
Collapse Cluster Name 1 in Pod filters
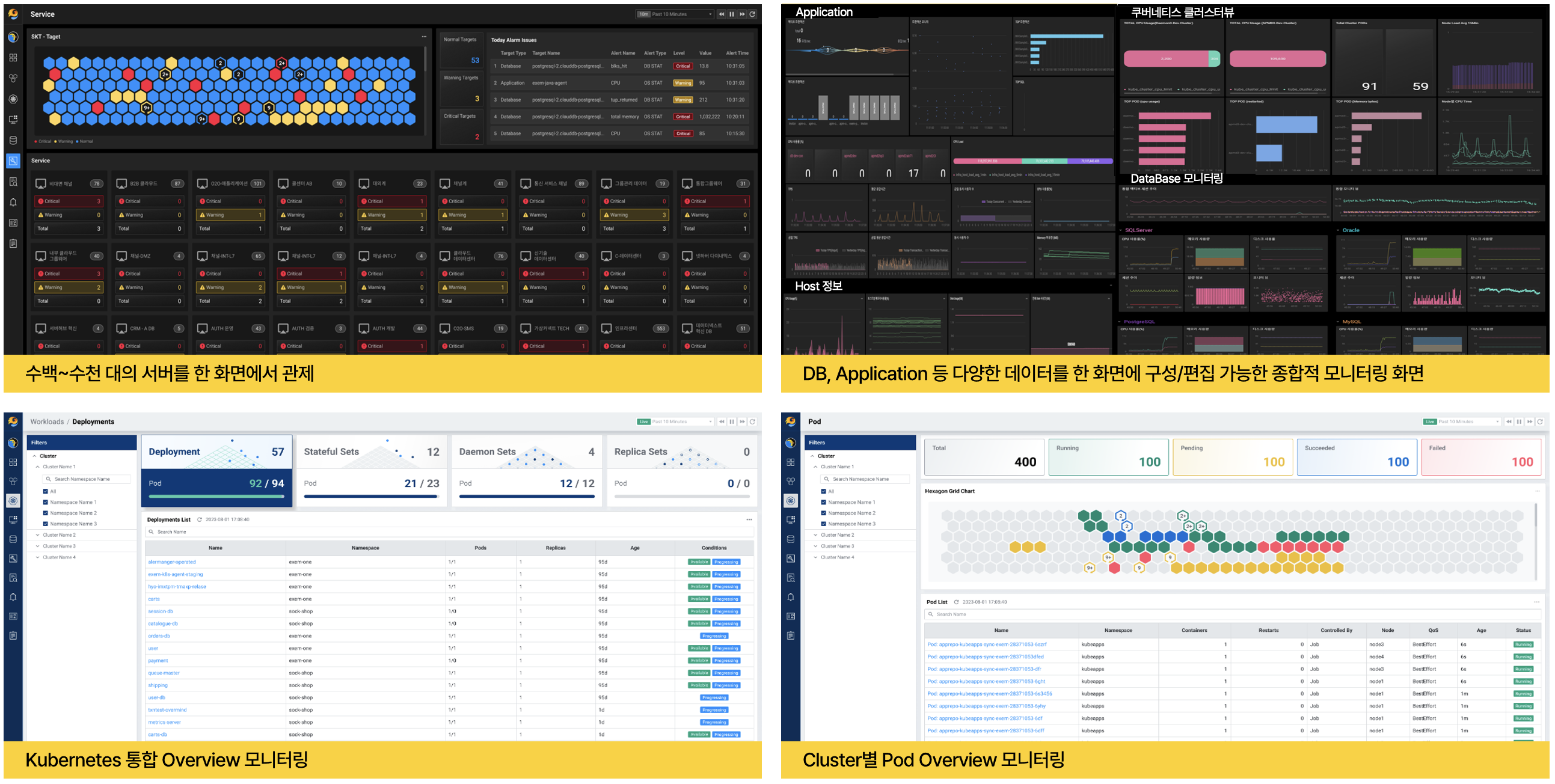815,467
